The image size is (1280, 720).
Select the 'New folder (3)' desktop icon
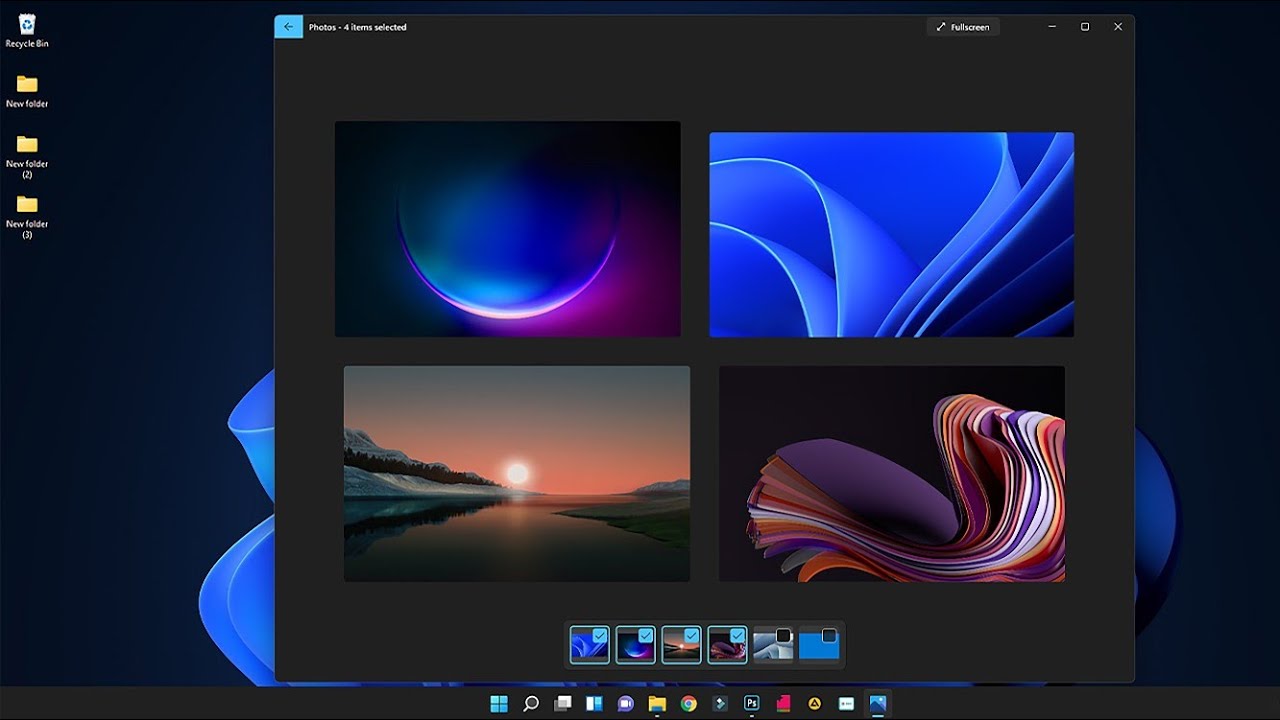(27, 217)
